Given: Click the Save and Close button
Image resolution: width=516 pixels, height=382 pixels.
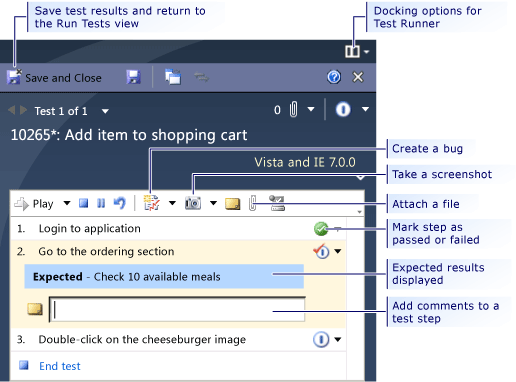Looking at the screenshot, I should 54,77.
